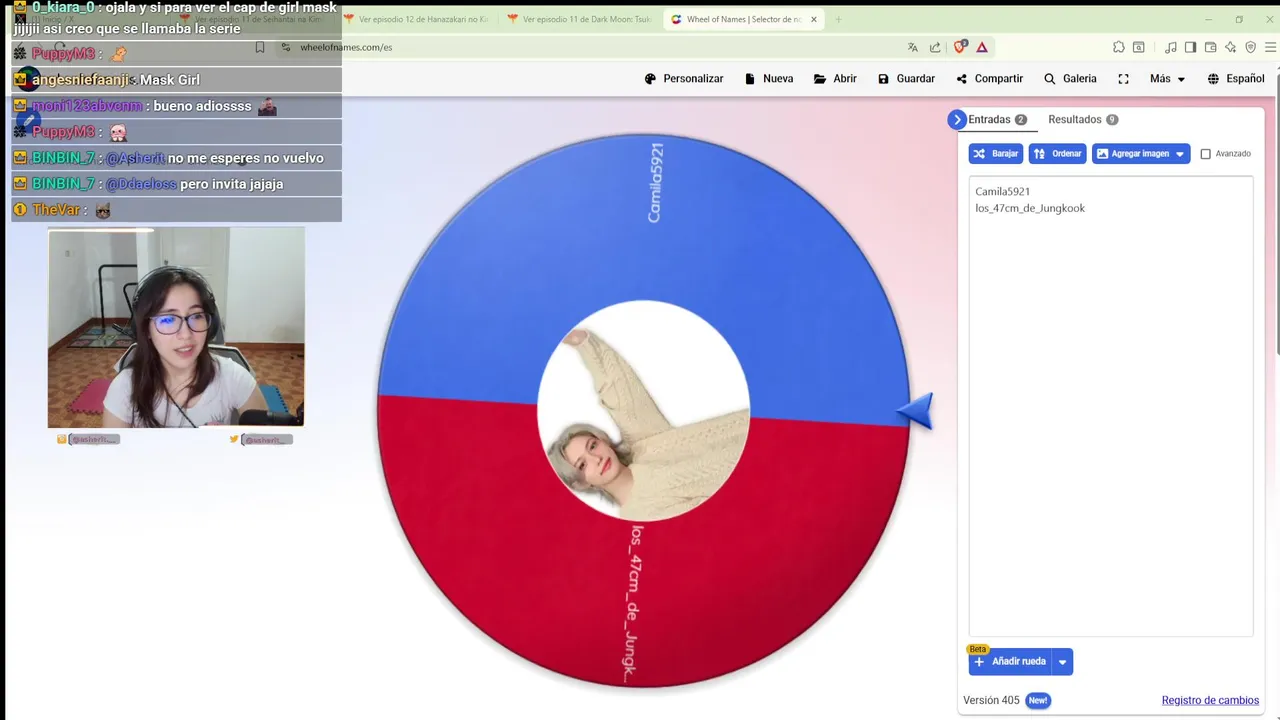Click Agregar imagen button

click(x=1132, y=154)
